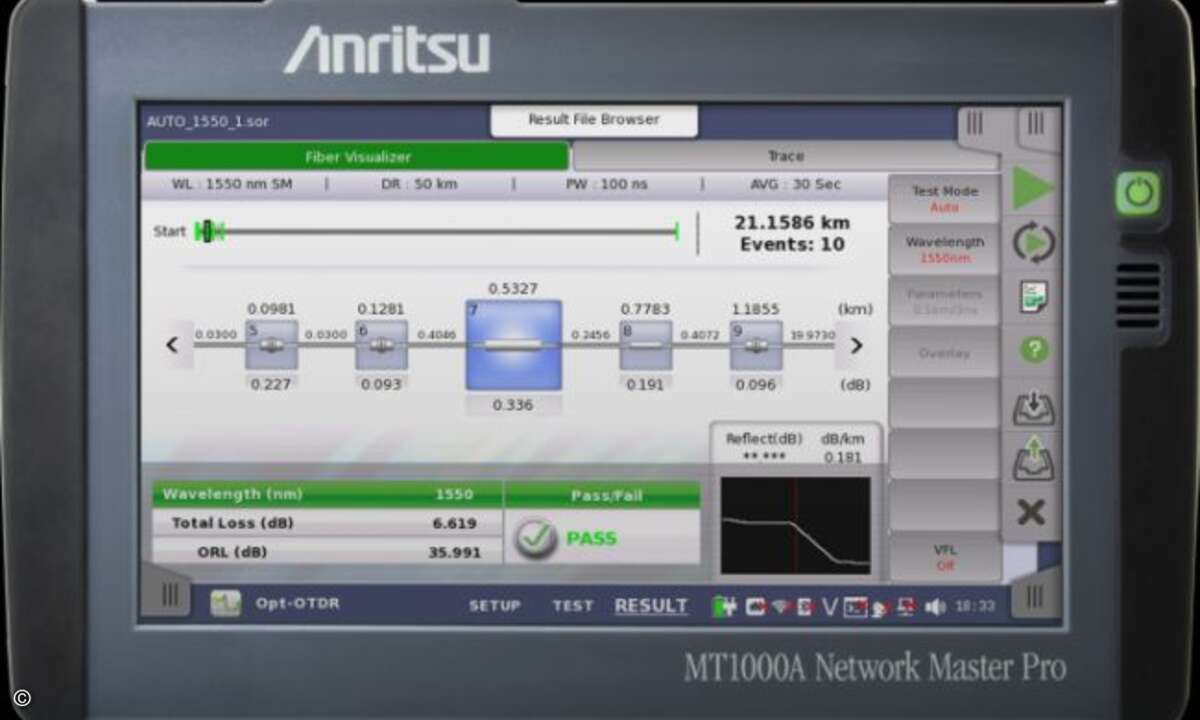Expand the bottom left grip handle
The image size is (1200, 720).
point(169,595)
